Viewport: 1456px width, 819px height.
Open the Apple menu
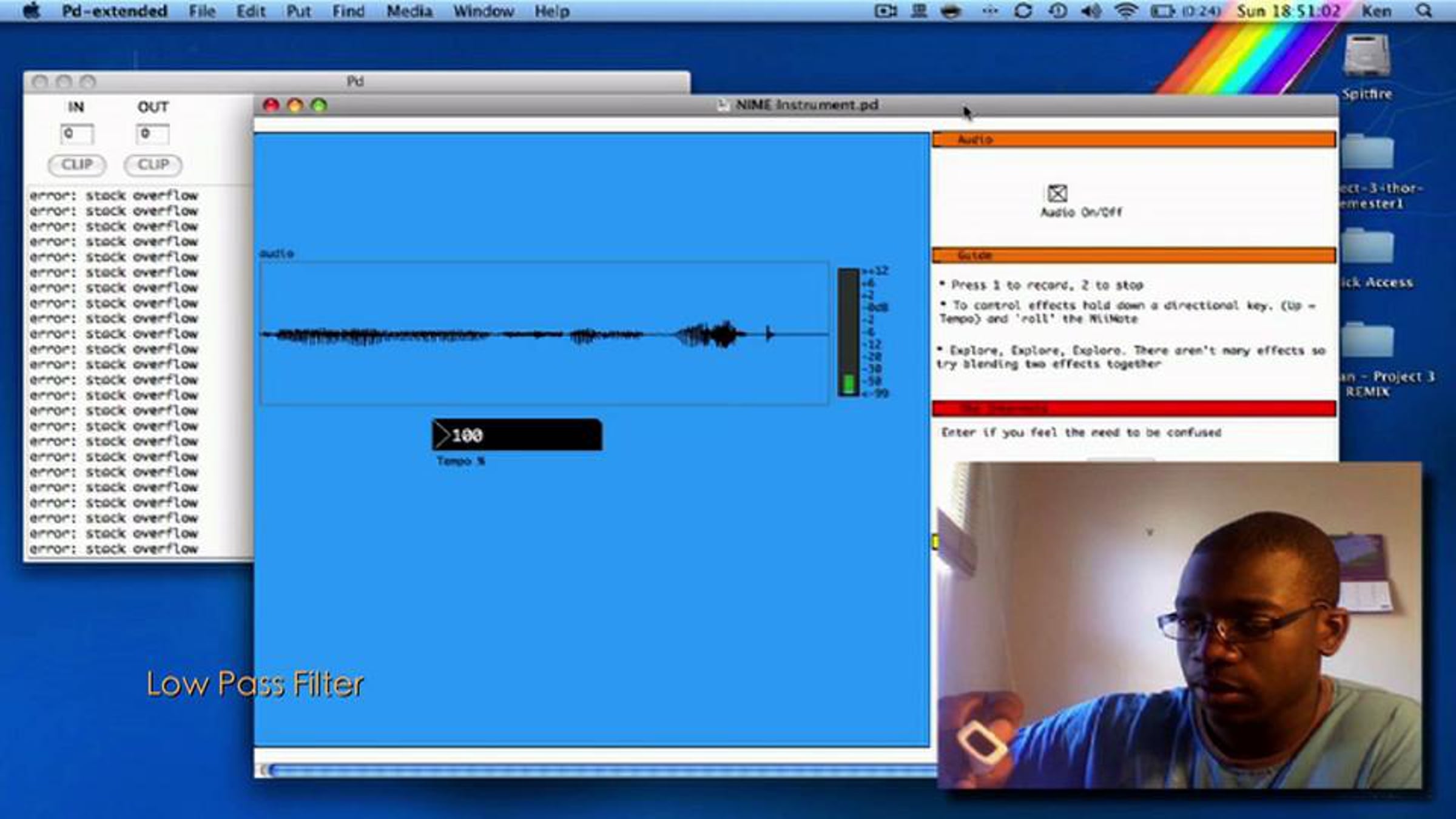tap(32, 11)
